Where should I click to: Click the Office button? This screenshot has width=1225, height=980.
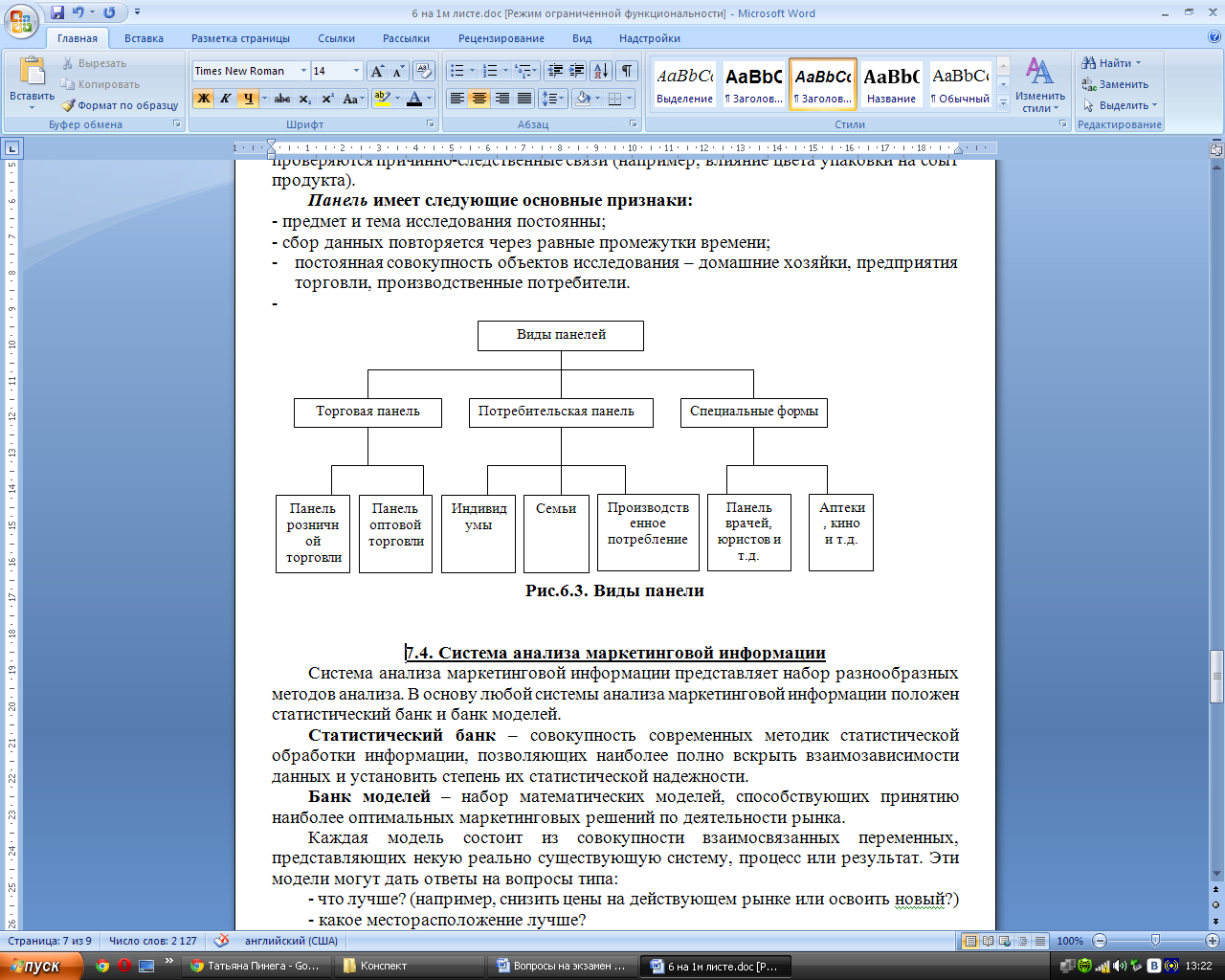tap(21, 21)
